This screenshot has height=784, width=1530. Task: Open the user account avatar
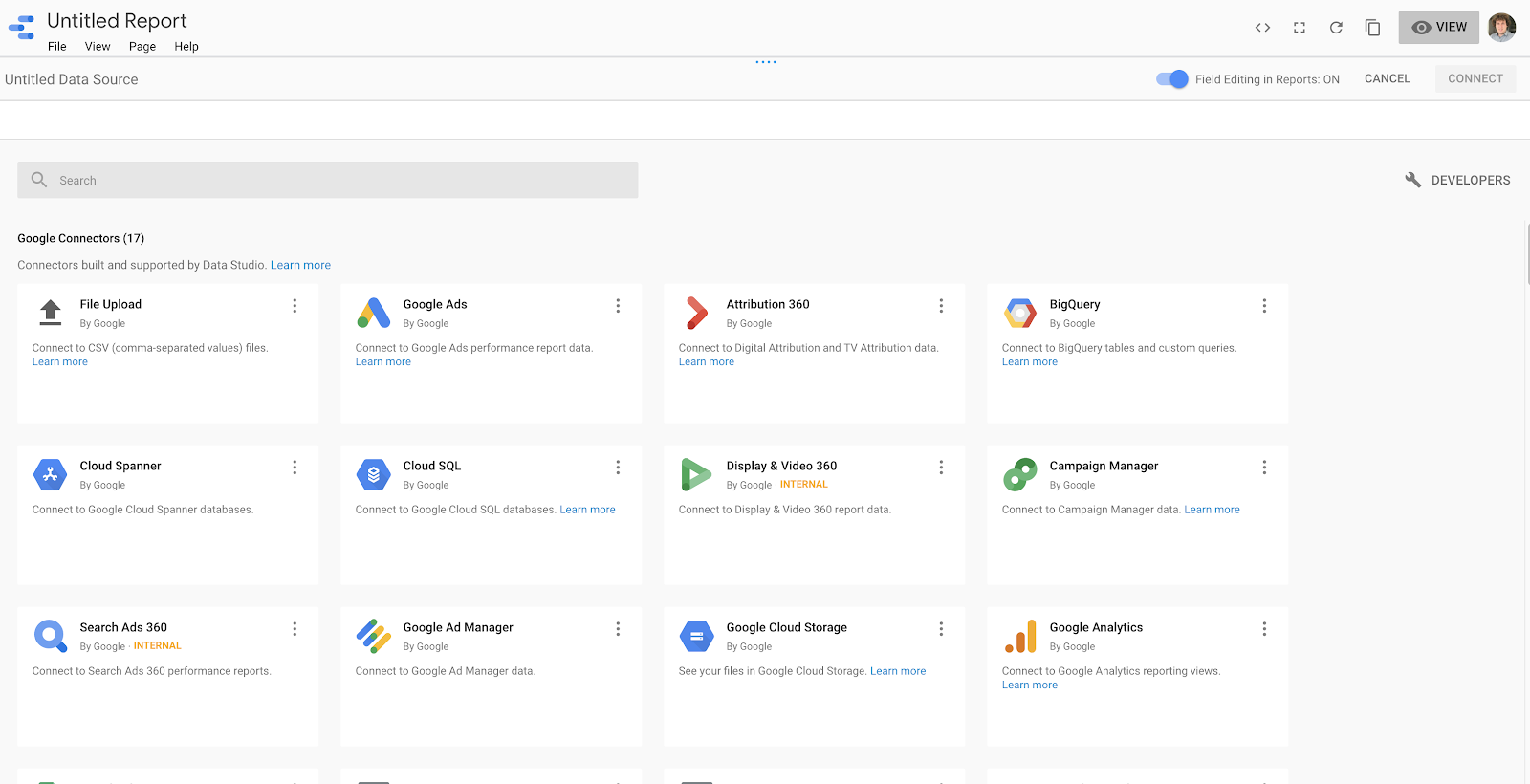[1501, 28]
